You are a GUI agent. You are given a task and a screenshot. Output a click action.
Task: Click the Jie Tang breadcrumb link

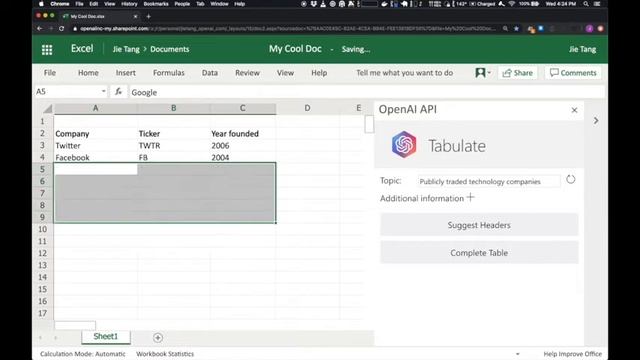click(x=126, y=49)
